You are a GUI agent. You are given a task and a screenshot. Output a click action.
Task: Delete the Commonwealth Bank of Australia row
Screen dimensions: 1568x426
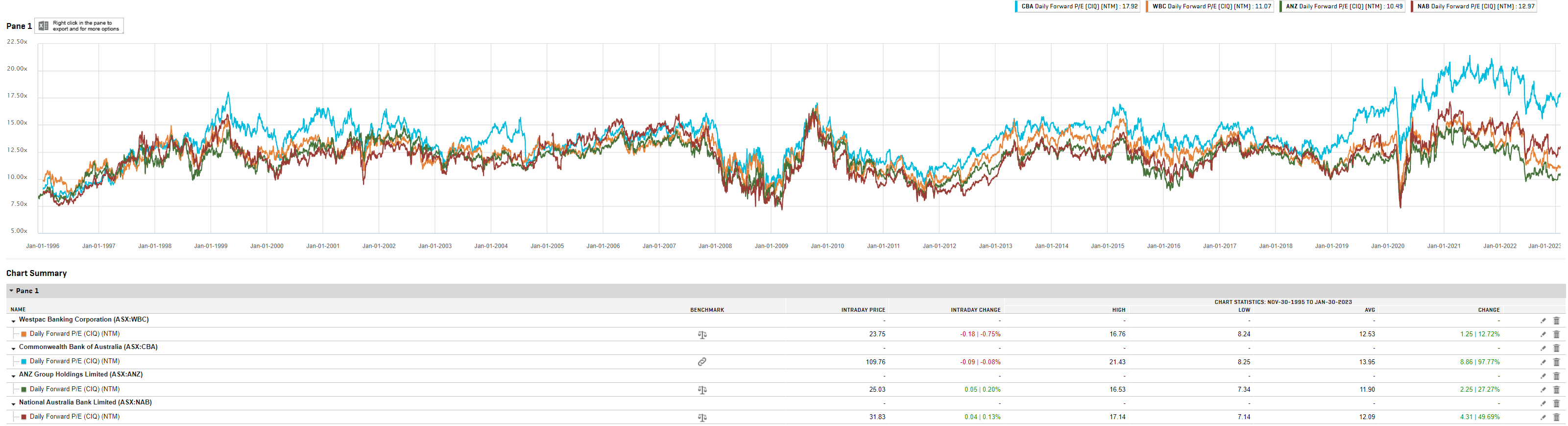1556,349
